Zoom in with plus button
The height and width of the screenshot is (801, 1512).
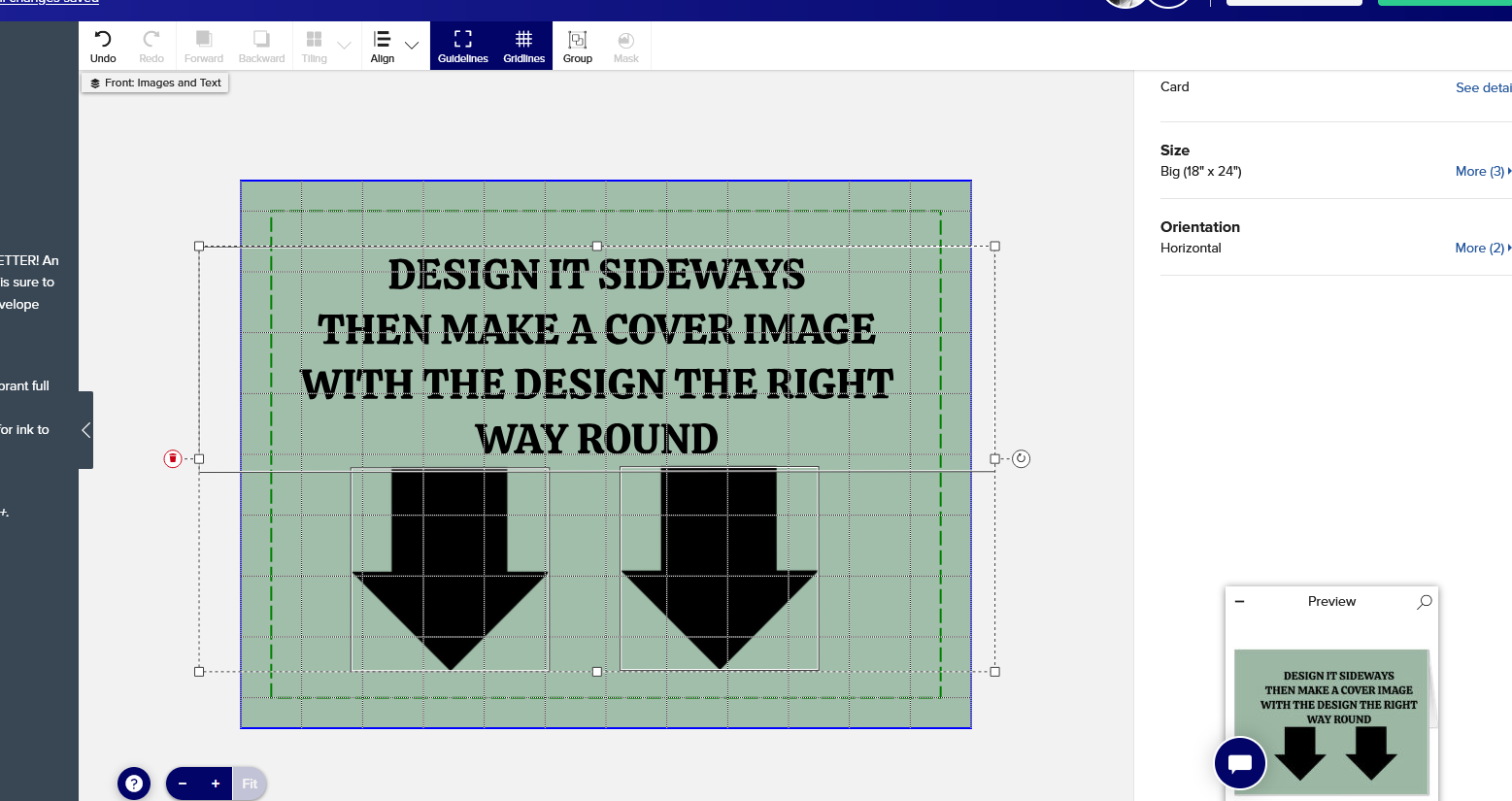[x=216, y=784]
